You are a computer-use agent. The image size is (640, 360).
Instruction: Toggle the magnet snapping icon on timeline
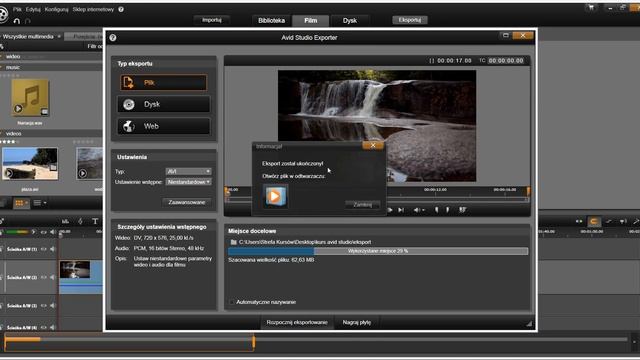tap(594, 221)
